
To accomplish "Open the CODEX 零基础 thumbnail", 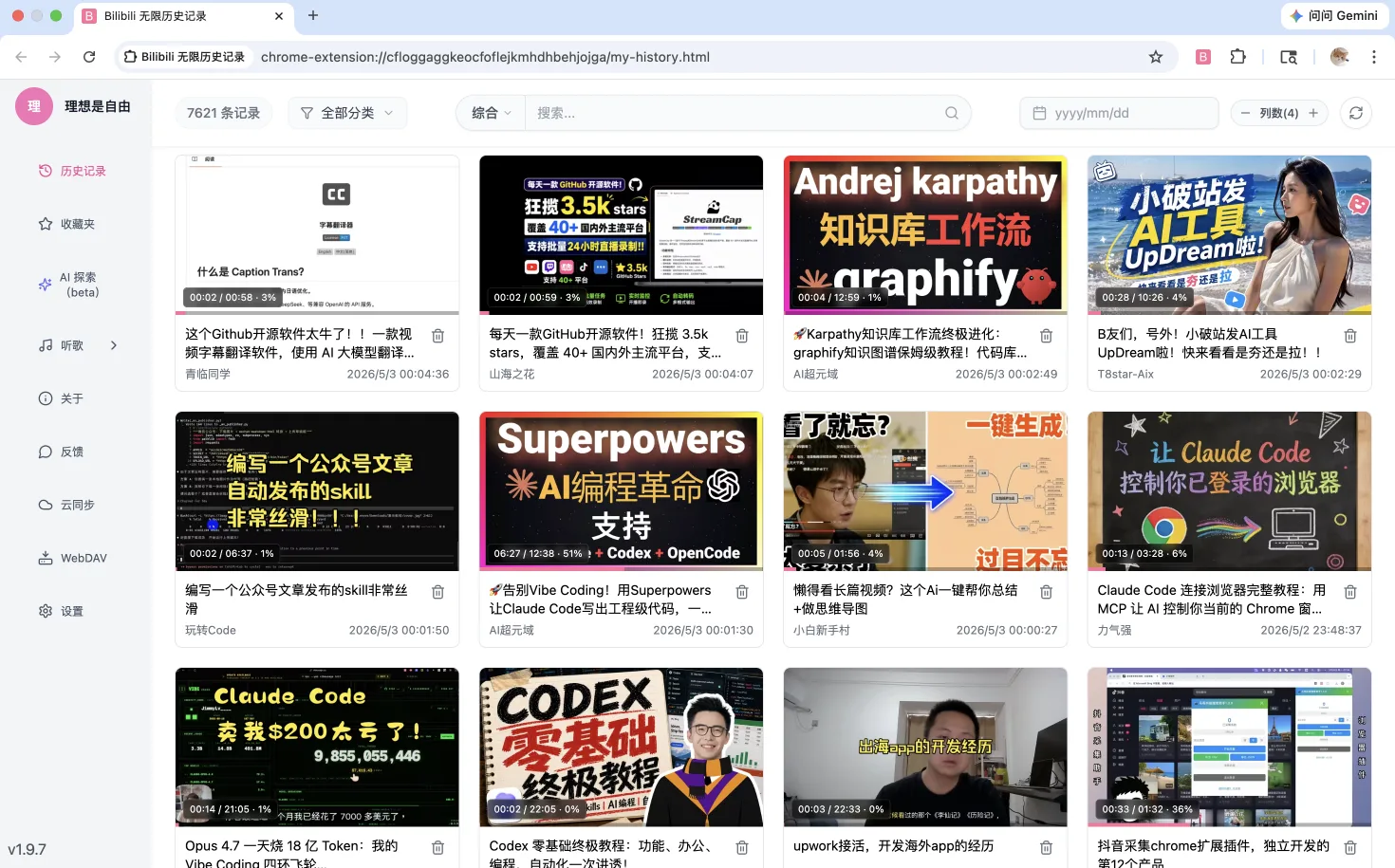I will click(622, 747).
